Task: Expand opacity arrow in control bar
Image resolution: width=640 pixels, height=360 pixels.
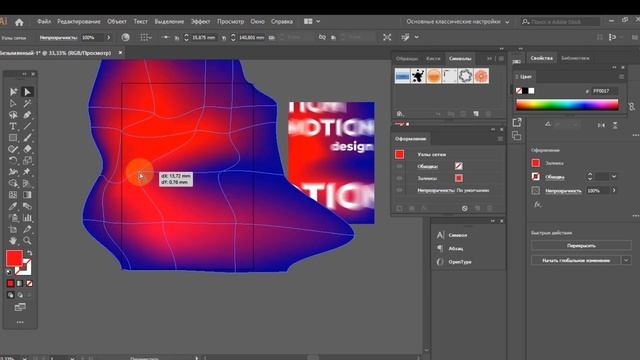Action: point(109,38)
